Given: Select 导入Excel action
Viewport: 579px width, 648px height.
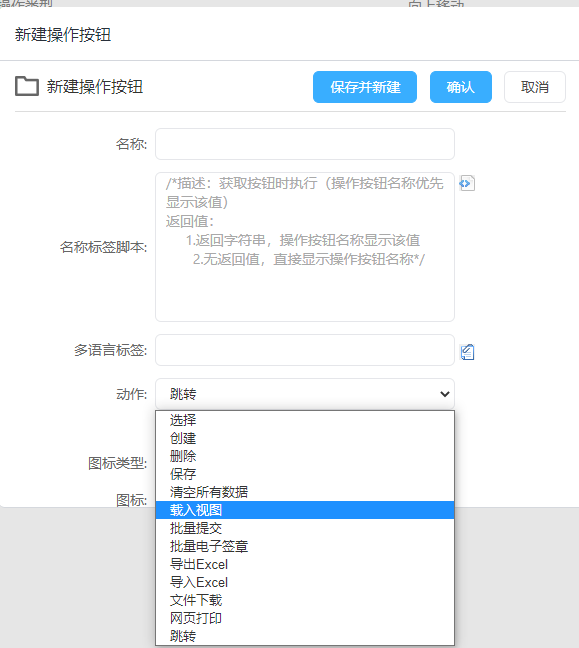Looking at the screenshot, I should (305, 582).
